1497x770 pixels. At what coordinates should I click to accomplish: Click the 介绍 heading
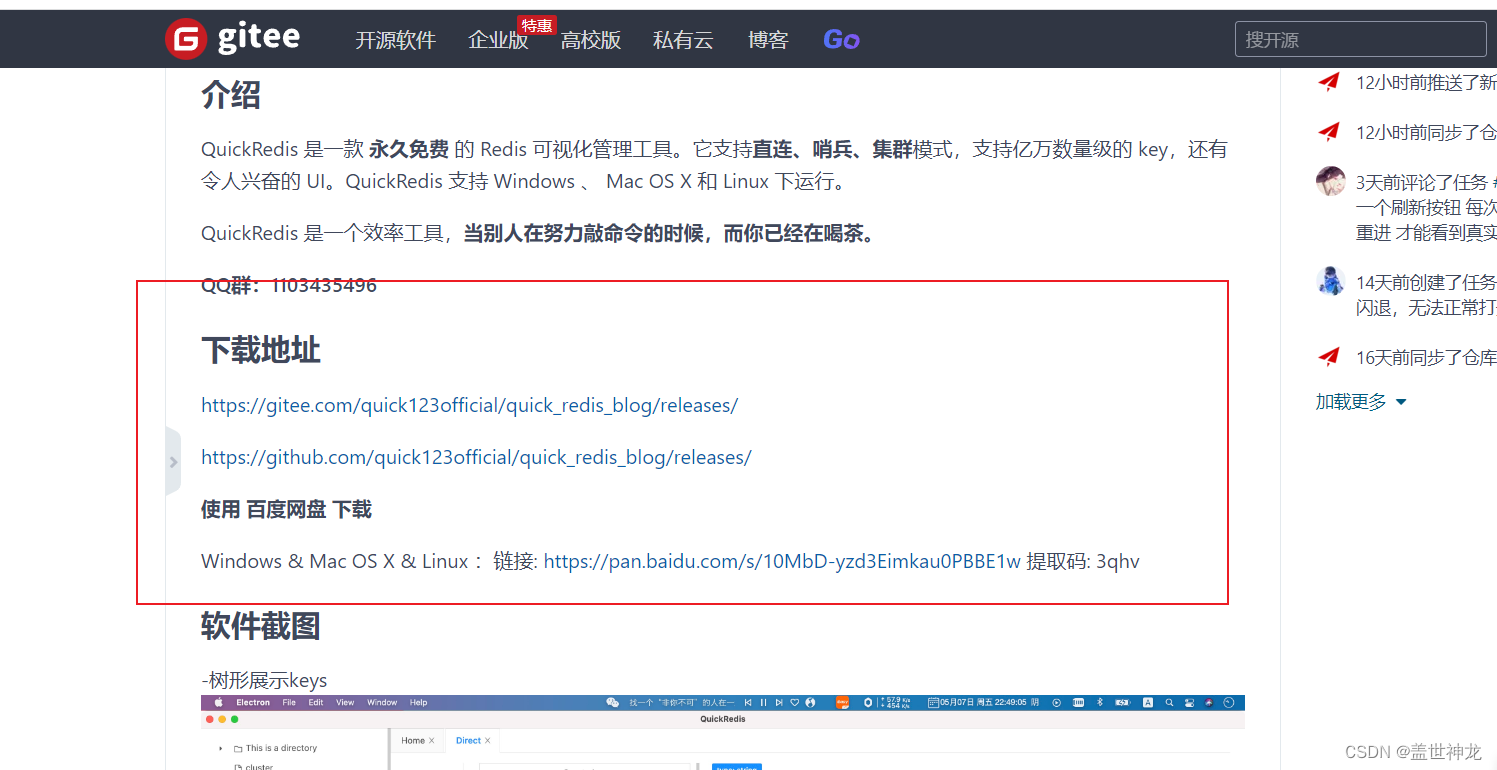tap(231, 95)
